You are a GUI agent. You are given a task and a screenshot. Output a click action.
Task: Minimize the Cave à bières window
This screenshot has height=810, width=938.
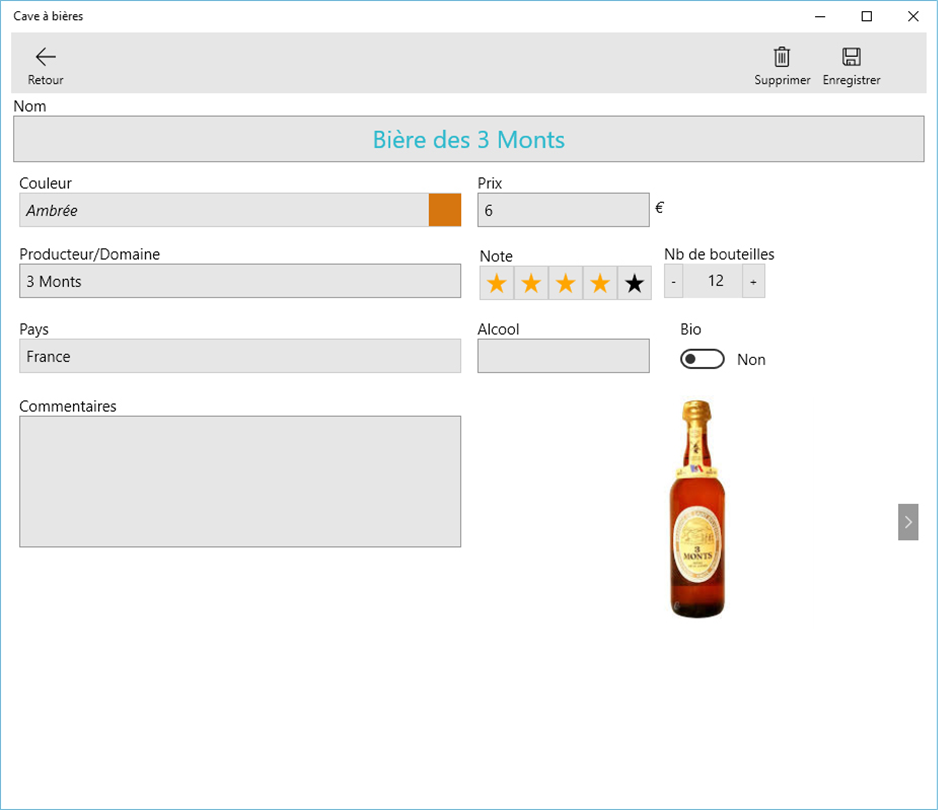[x=820, y=16]
